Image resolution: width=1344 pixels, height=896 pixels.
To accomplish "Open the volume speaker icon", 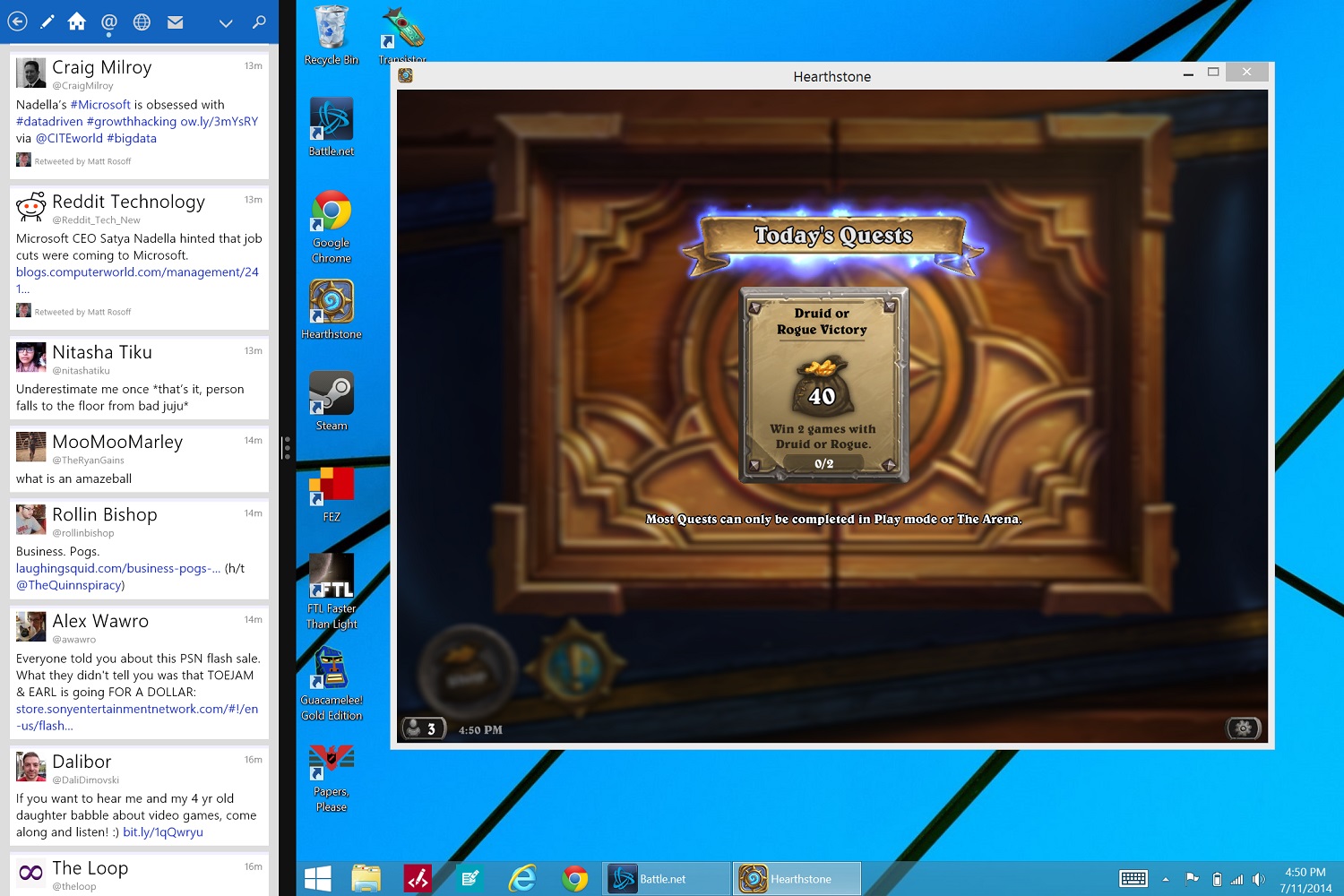I will pyautogui.click(x=1259, y=879).
